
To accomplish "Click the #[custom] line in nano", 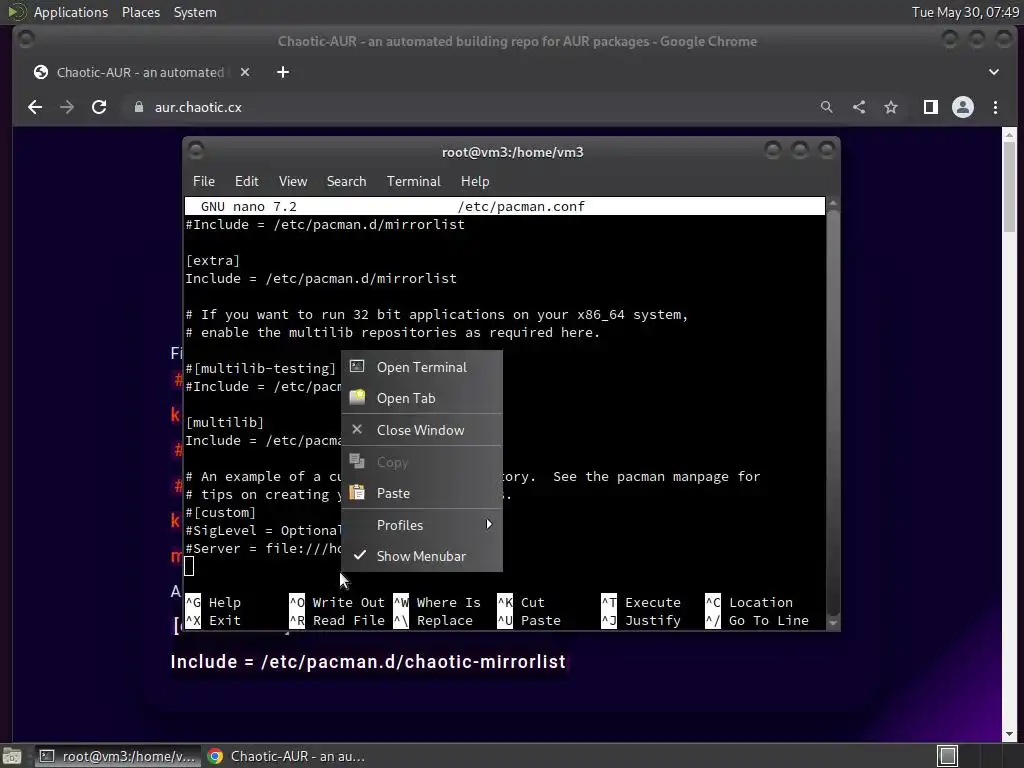I will [221, 513].
